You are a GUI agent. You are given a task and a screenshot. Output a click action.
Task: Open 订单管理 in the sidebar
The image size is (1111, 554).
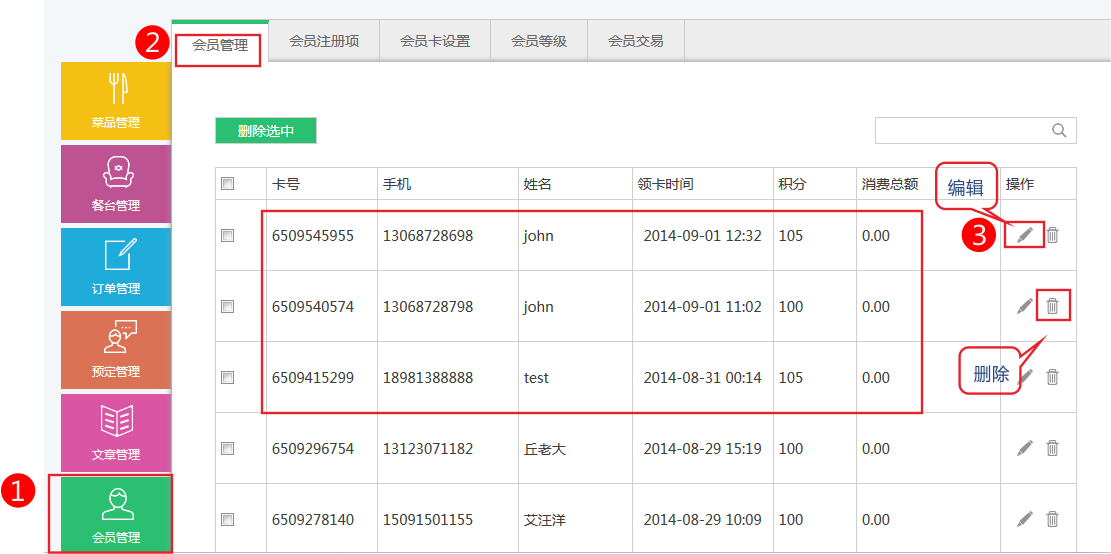116,266
